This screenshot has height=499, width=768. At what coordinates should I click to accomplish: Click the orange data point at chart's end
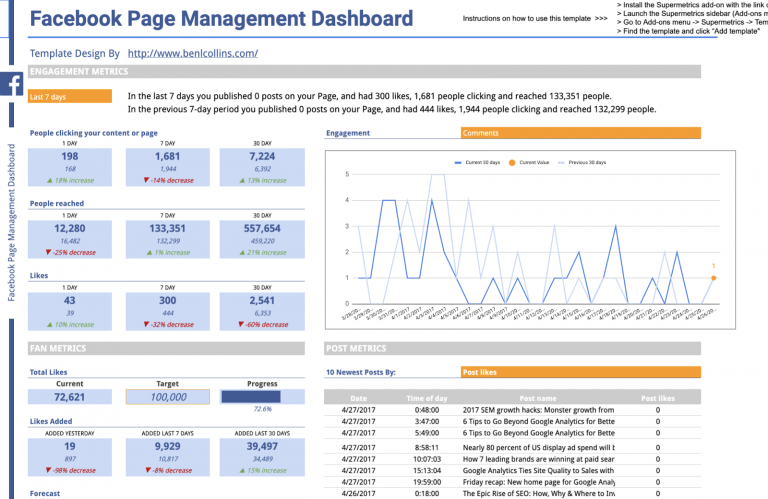point(713,278)
